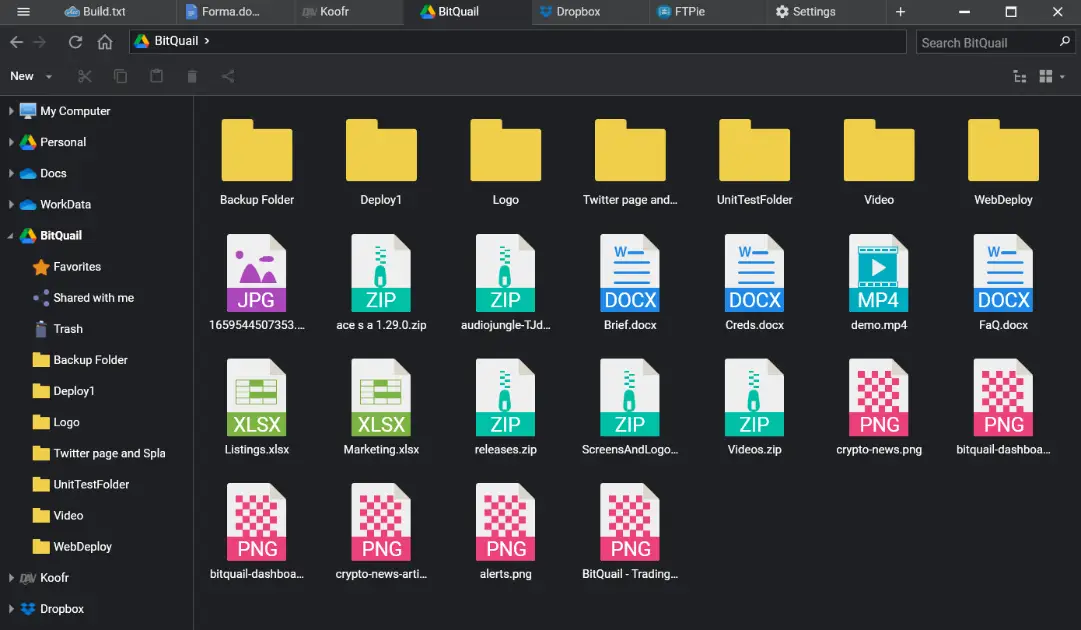
Task: Click the cut scissors icon in toolbar
Action: (x=84, y=76)
